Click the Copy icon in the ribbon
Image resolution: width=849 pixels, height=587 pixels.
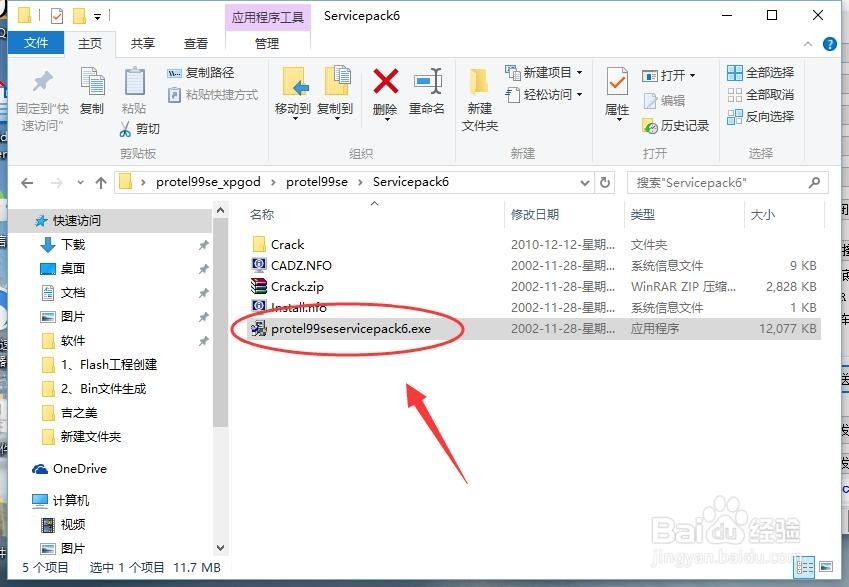(x=92, y=81)
